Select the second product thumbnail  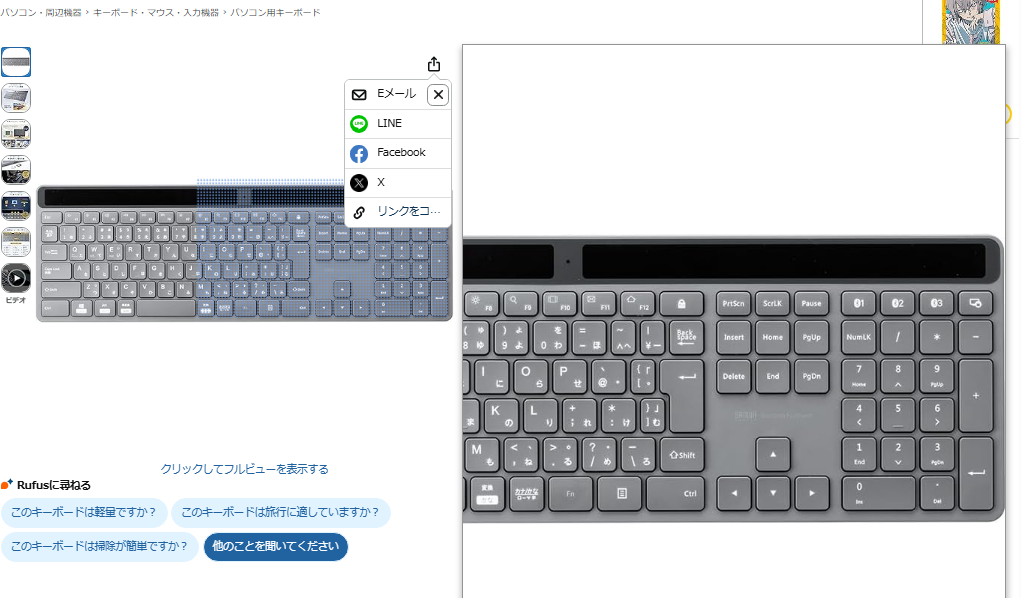16,98
